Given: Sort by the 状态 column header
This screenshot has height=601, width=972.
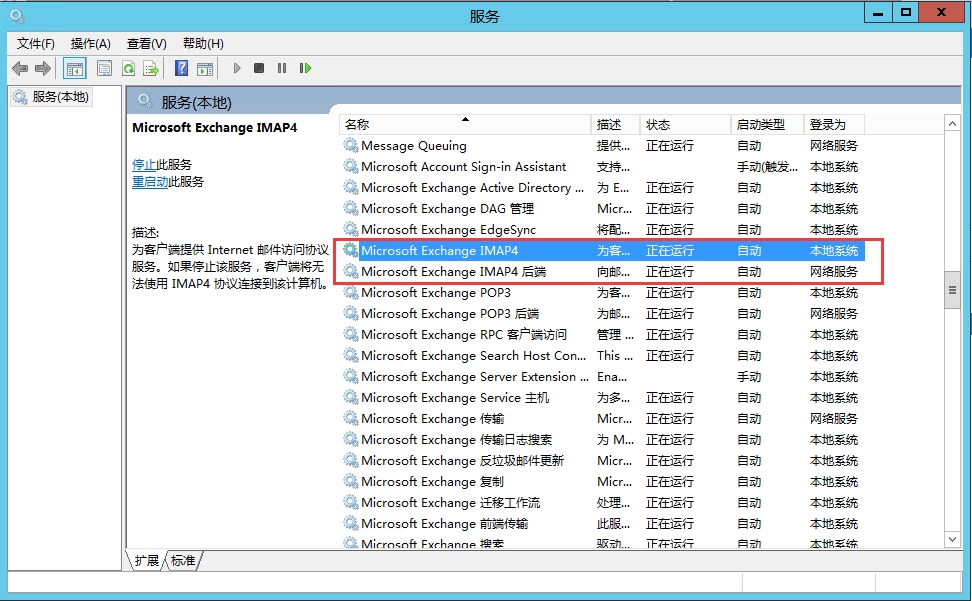Looking at the screenshot, I should coord(685,125).
